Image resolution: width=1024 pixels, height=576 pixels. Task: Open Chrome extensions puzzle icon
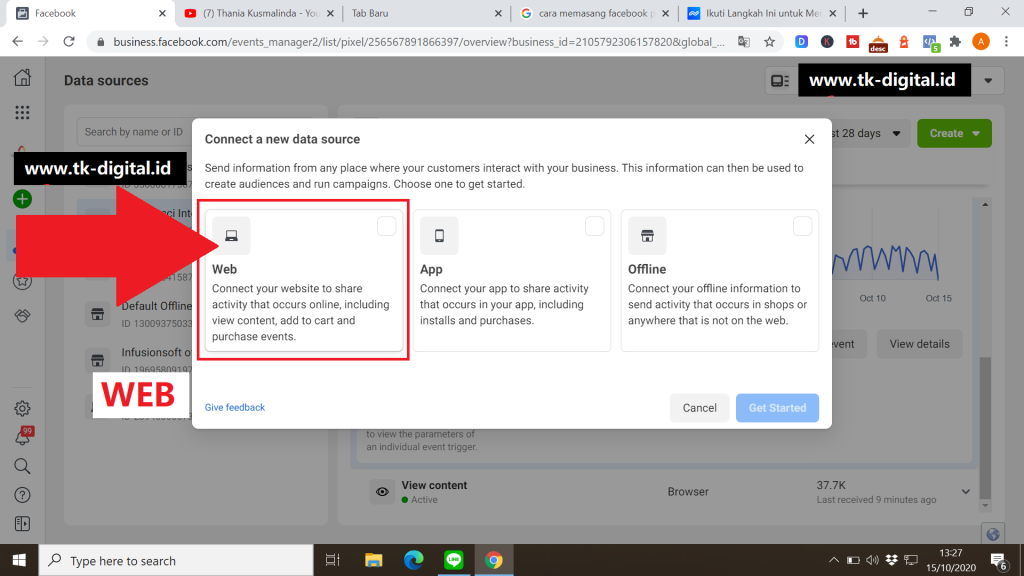(x=955, y=42)
